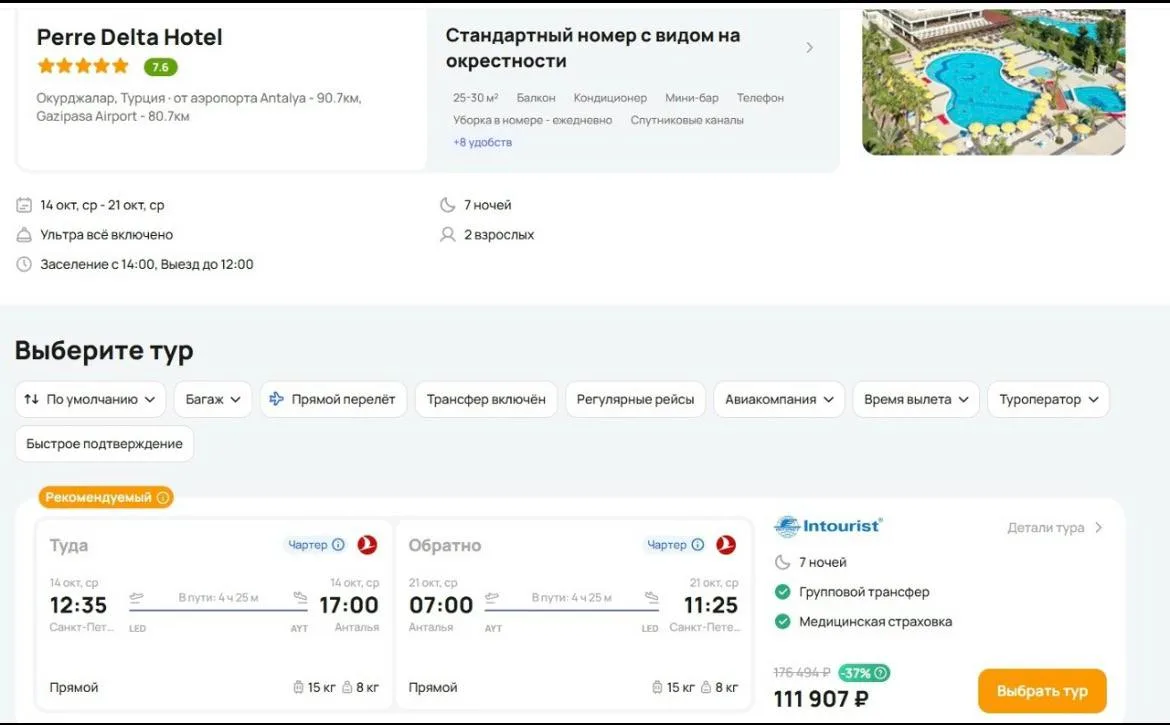Click the crossed-out 176 494 ₽ price
The height and width of the screenshot is (725, 1170).
click(802, 673)
